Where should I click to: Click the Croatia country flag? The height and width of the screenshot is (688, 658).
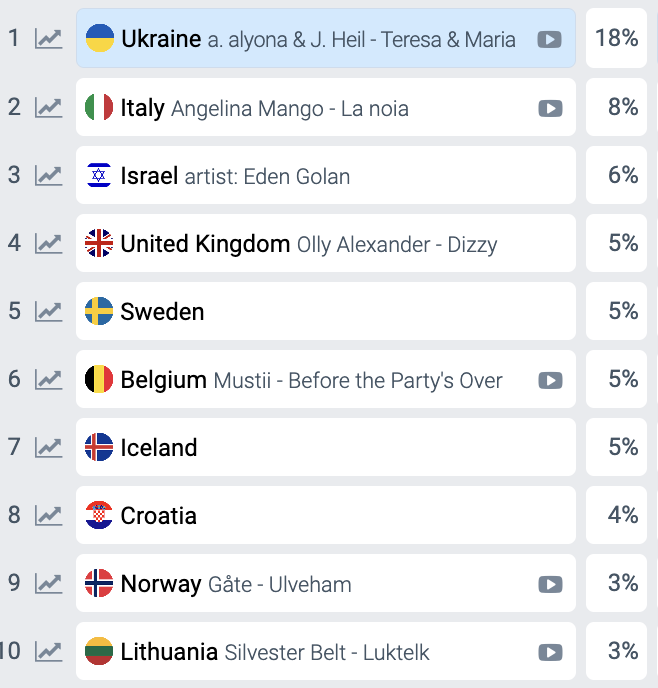pyautogui.click(x=99, y=515)
